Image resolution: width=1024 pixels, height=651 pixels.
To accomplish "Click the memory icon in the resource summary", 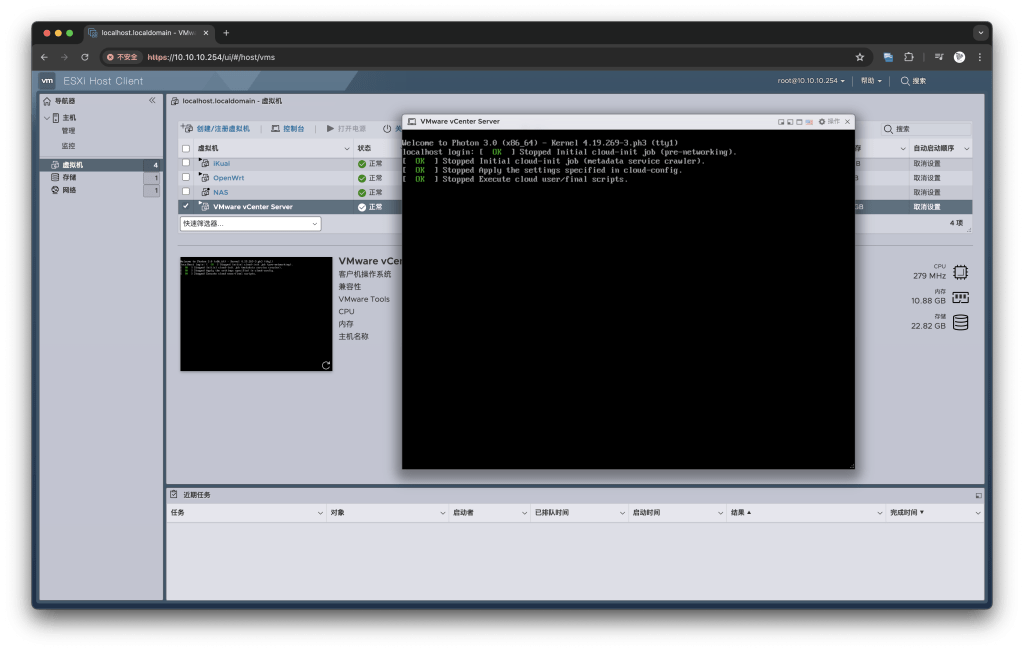I will (960, 298).
